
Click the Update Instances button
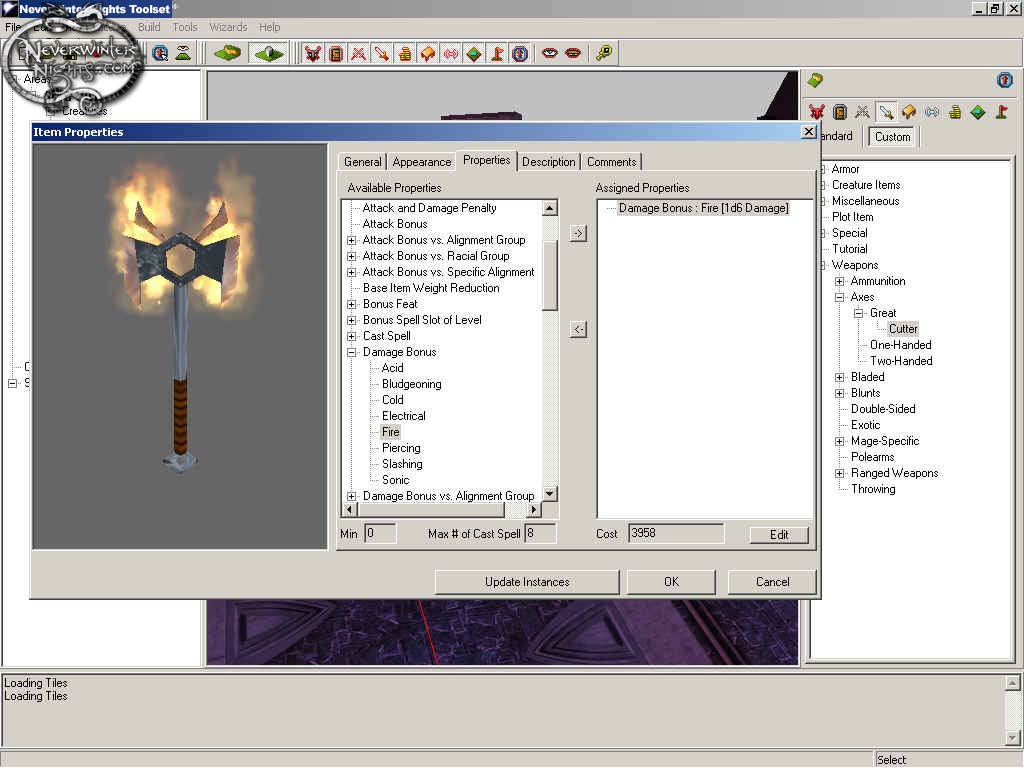pyautogui.click(x=527, y=582)
